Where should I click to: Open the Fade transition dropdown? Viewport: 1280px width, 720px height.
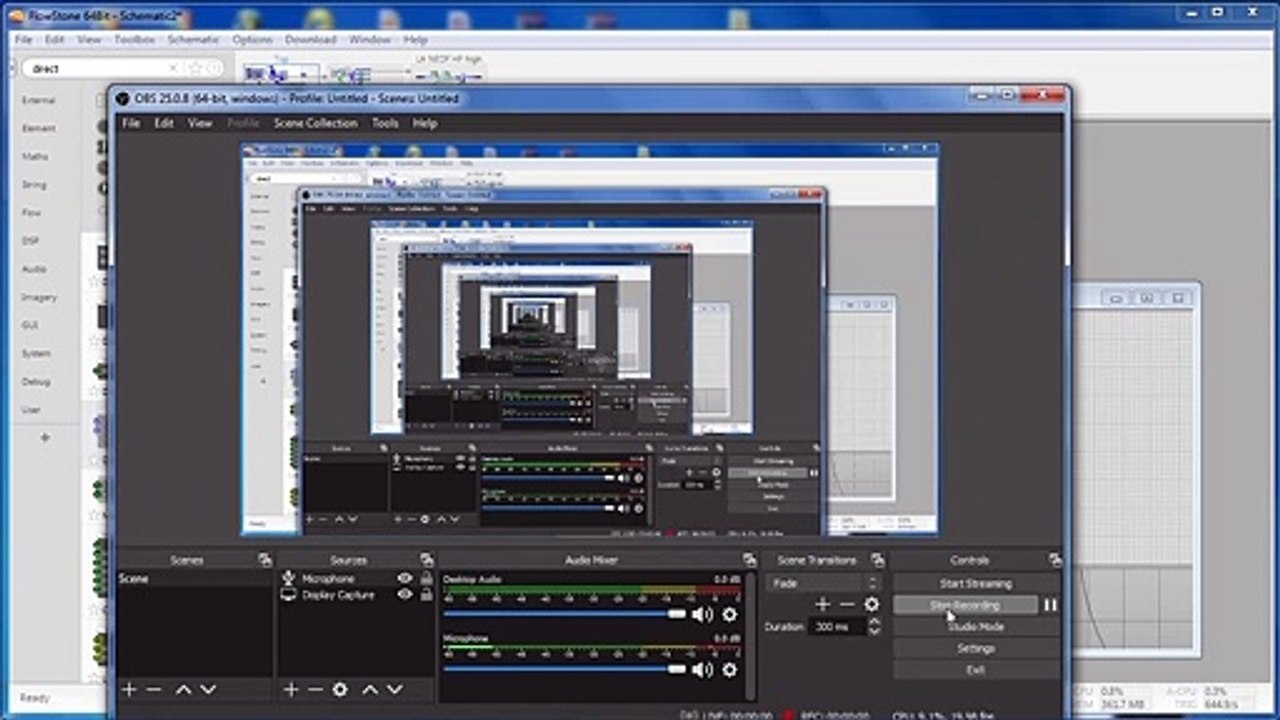[823, 583]
